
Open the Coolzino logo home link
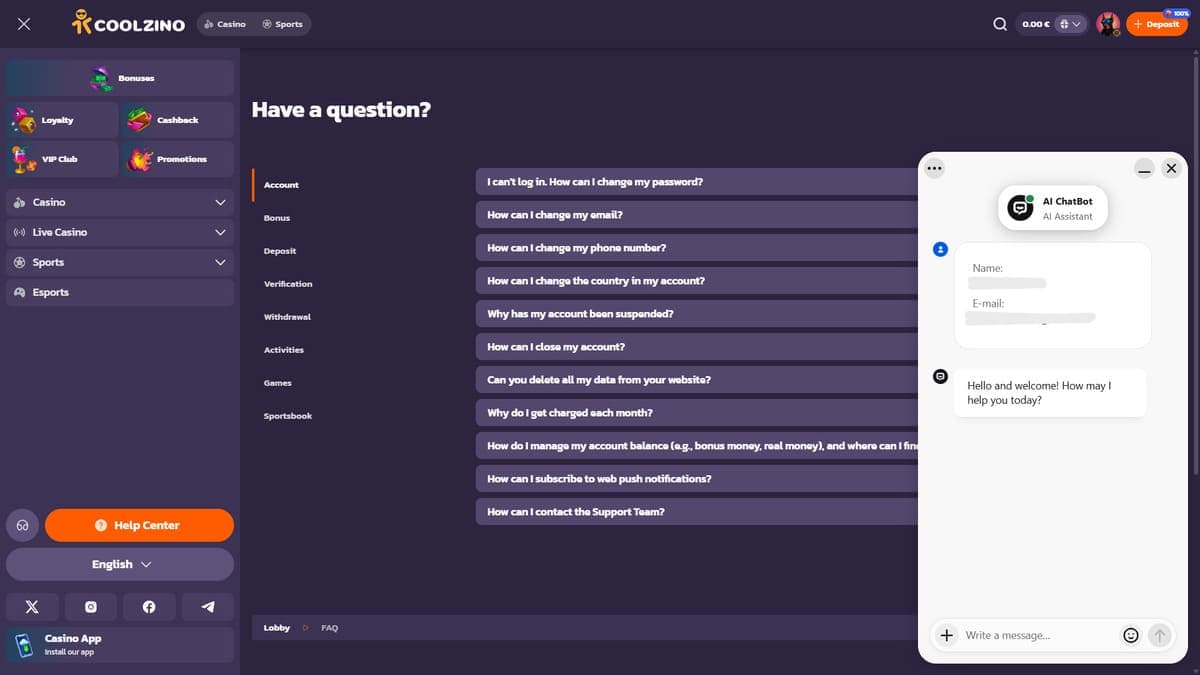(x=129, y=23)
